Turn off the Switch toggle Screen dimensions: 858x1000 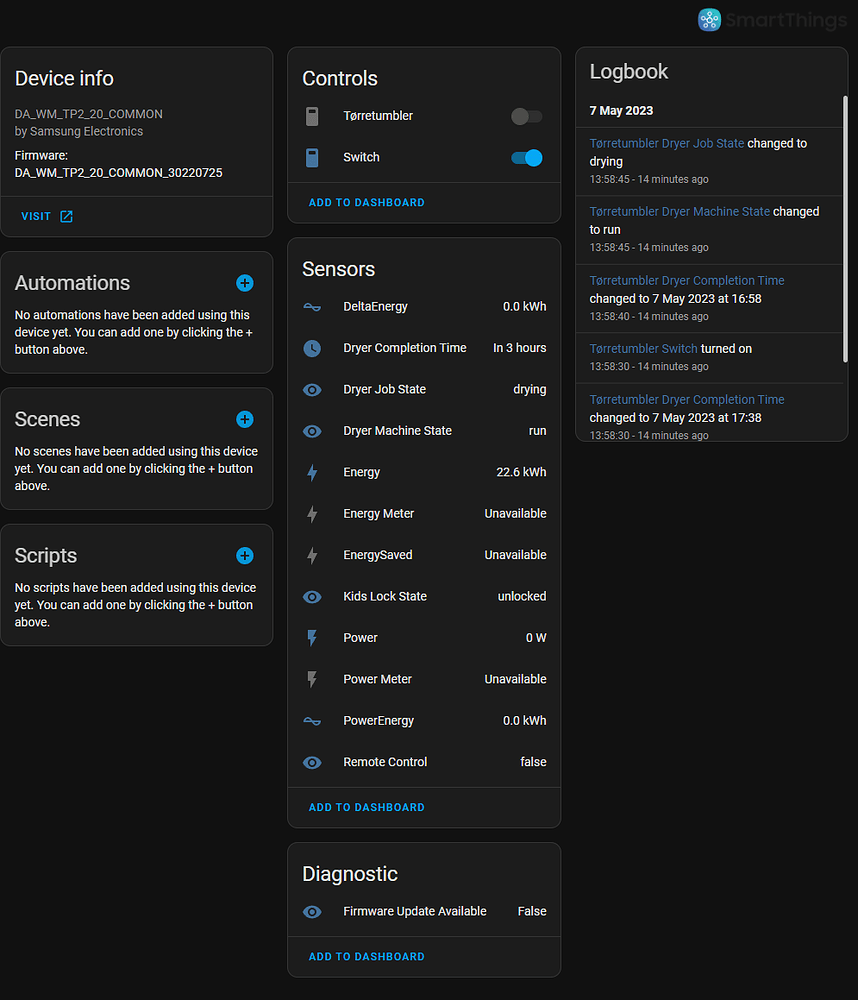click(526, 158)
